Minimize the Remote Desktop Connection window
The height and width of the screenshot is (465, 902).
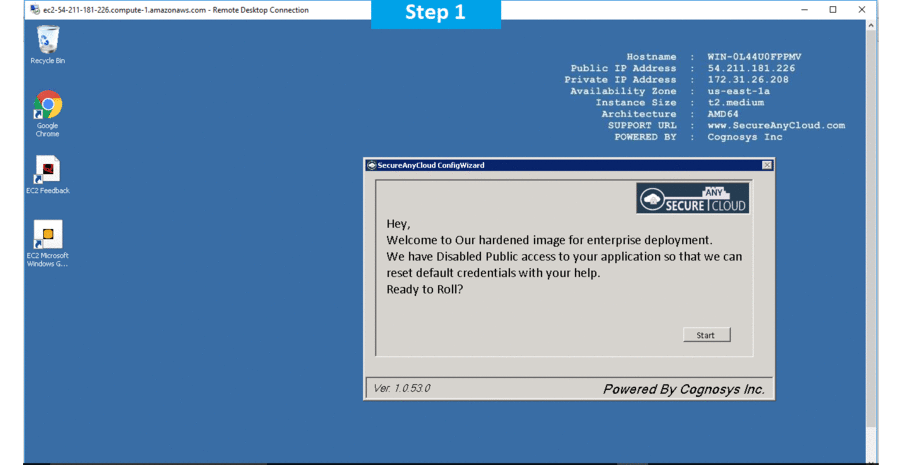coord(804,10)
